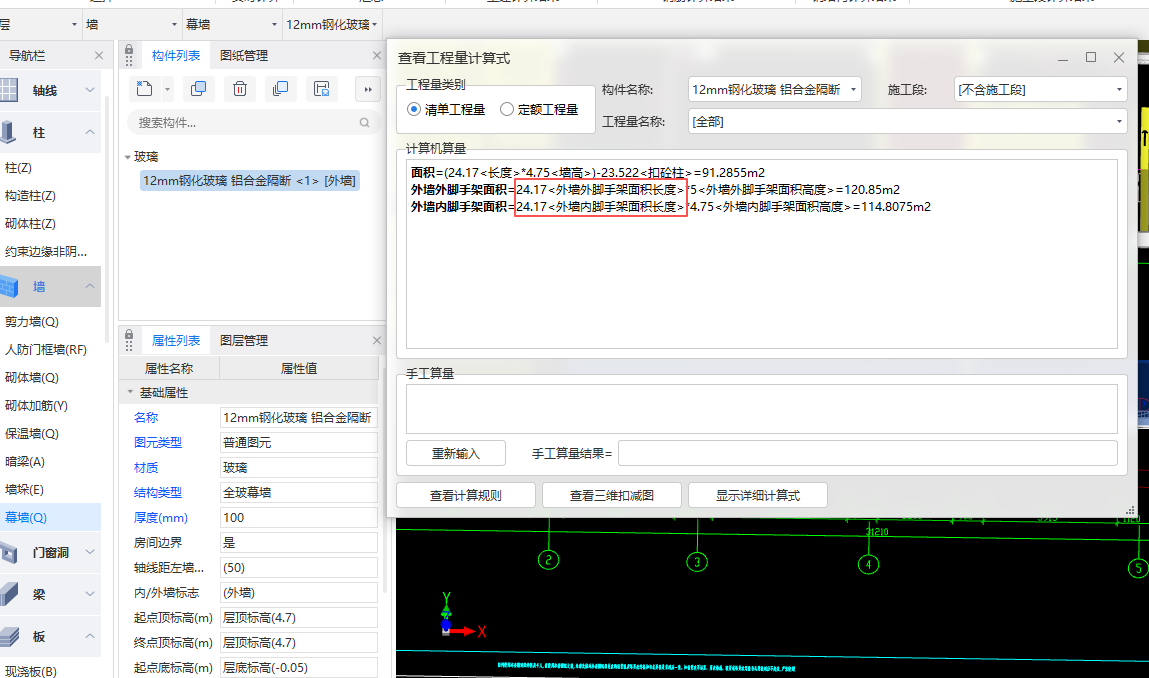
Task: Click the 厚度(mm) value 100
Action: point(299,517)
